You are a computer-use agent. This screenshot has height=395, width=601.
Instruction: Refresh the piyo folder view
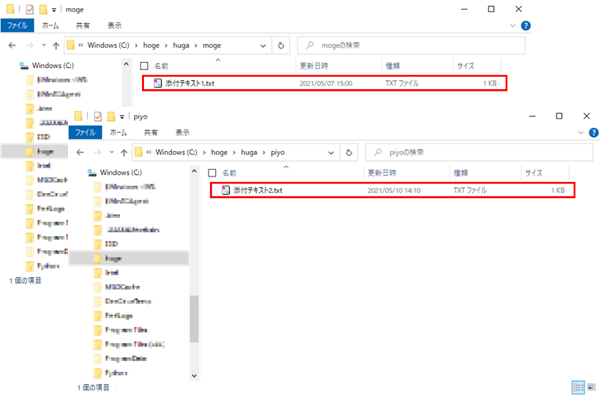349,152
